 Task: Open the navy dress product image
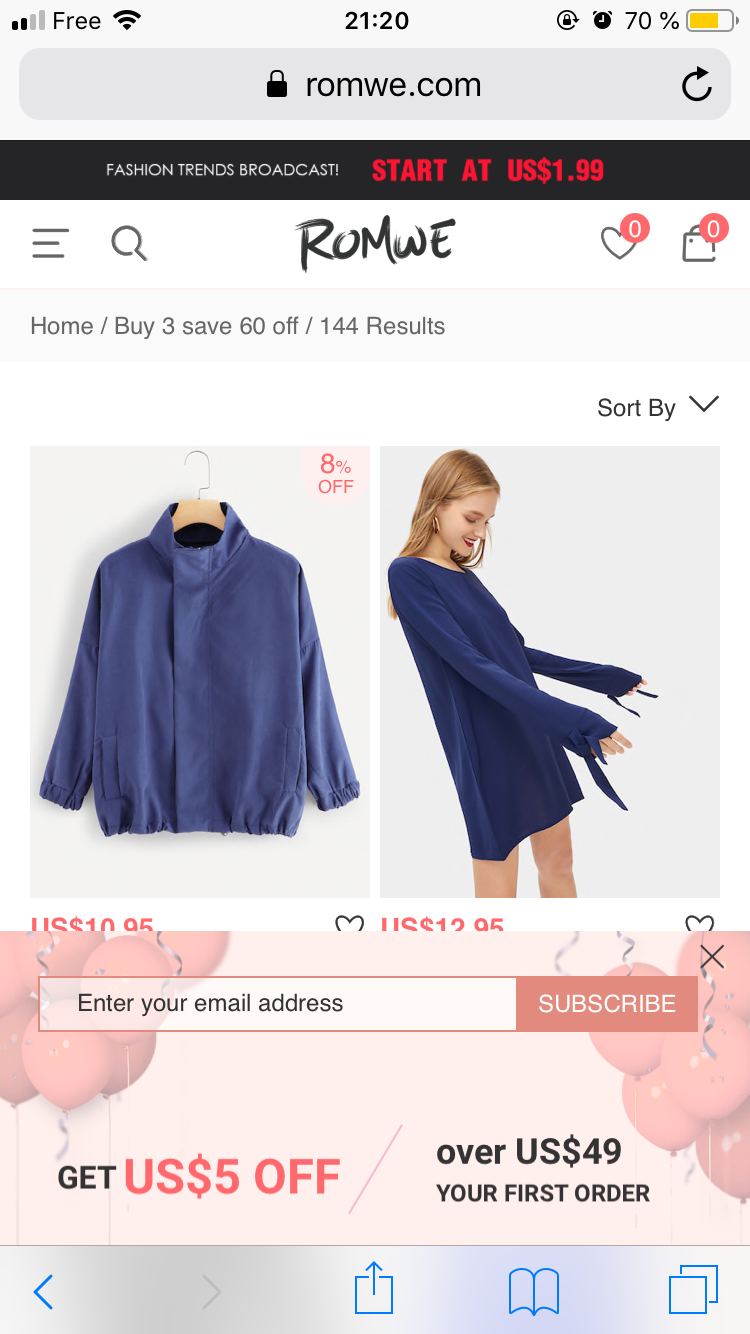pyautogui.click(x=550, y=672)
